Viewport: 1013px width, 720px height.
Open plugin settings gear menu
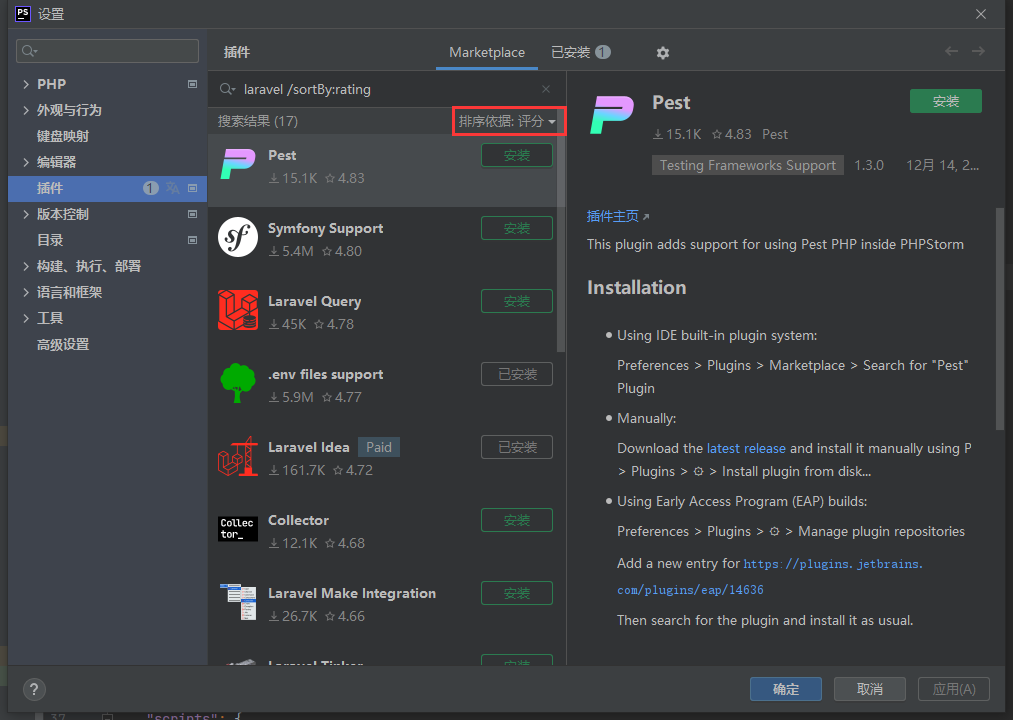(x=663, y=53)
